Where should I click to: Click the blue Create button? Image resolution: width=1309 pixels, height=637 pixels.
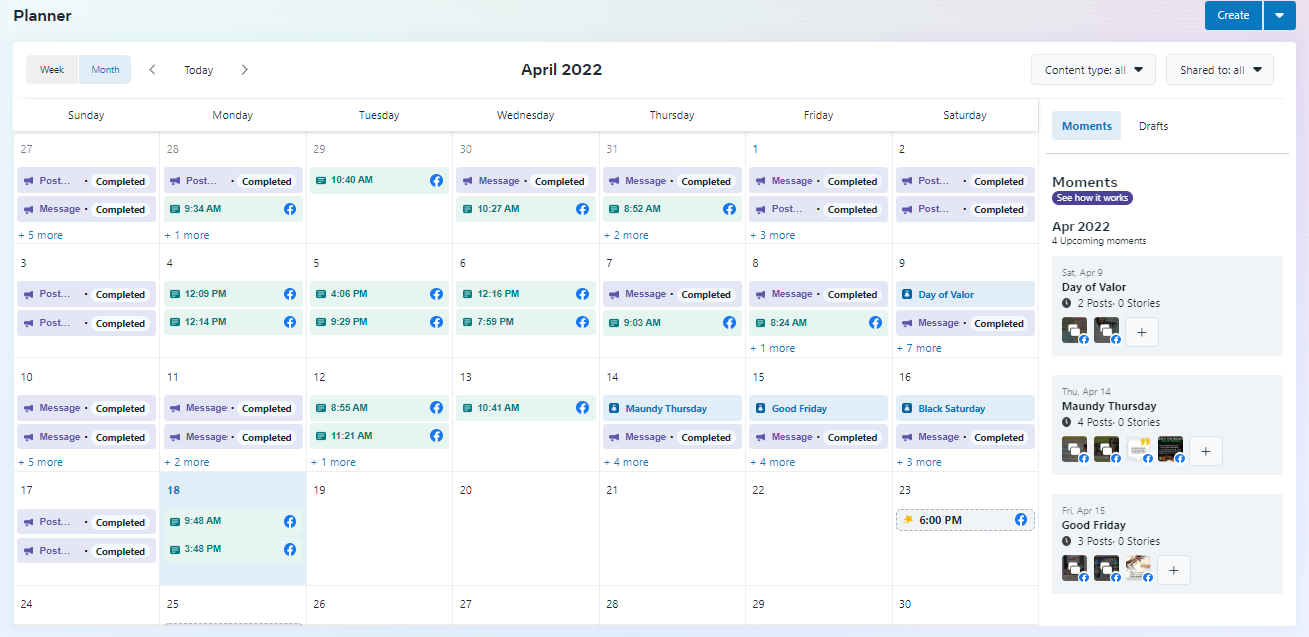click(1233, 15)
